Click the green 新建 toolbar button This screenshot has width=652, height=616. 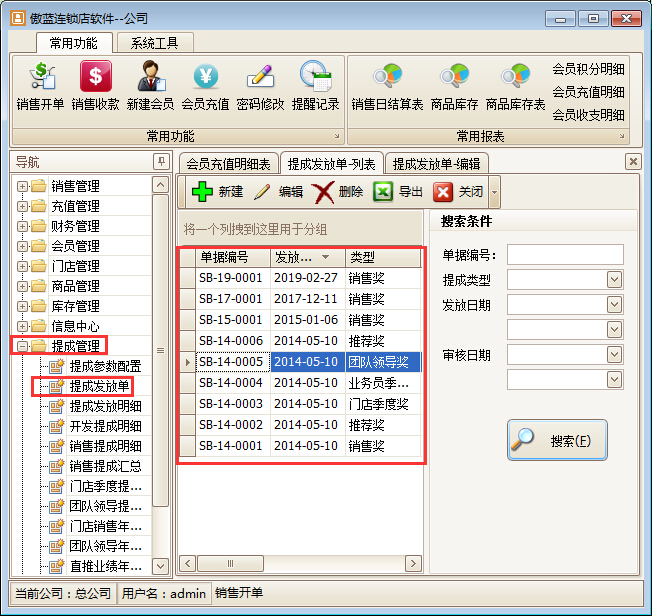click(x=217, y=192)
